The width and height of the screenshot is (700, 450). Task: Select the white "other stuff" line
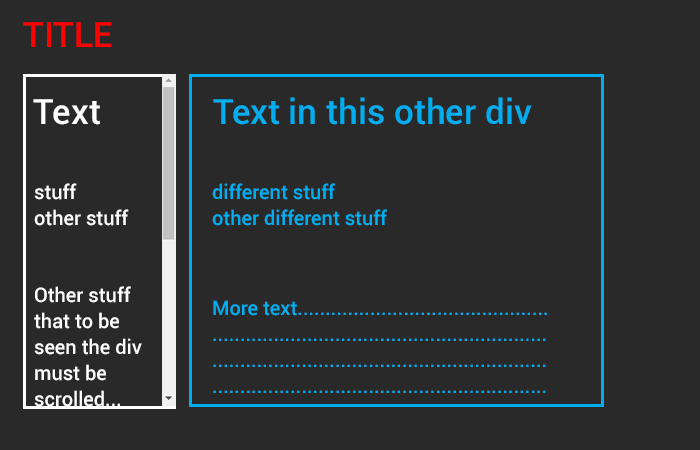click(81, 218)
